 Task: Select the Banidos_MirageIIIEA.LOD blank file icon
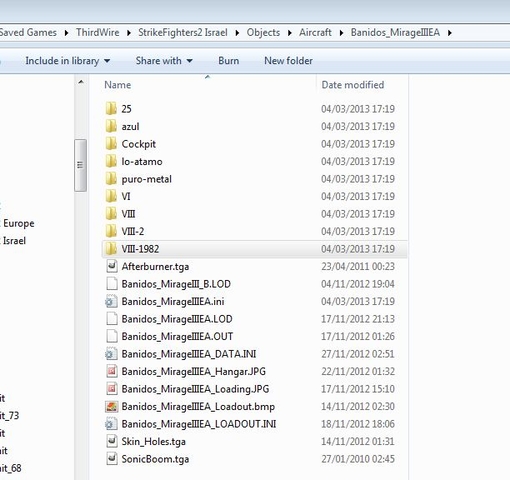point(111,319)
